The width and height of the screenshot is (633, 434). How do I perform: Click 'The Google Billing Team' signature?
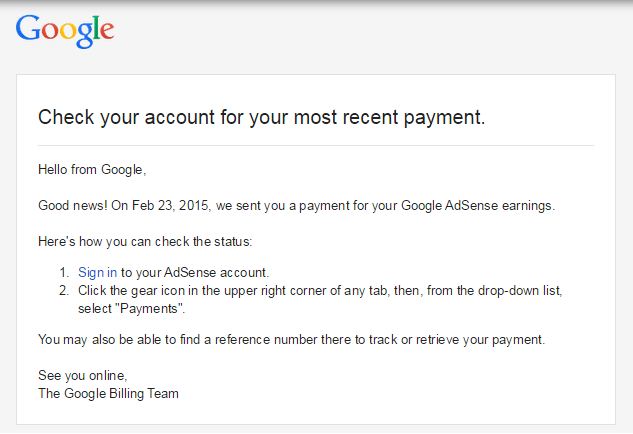click(108, 394)
